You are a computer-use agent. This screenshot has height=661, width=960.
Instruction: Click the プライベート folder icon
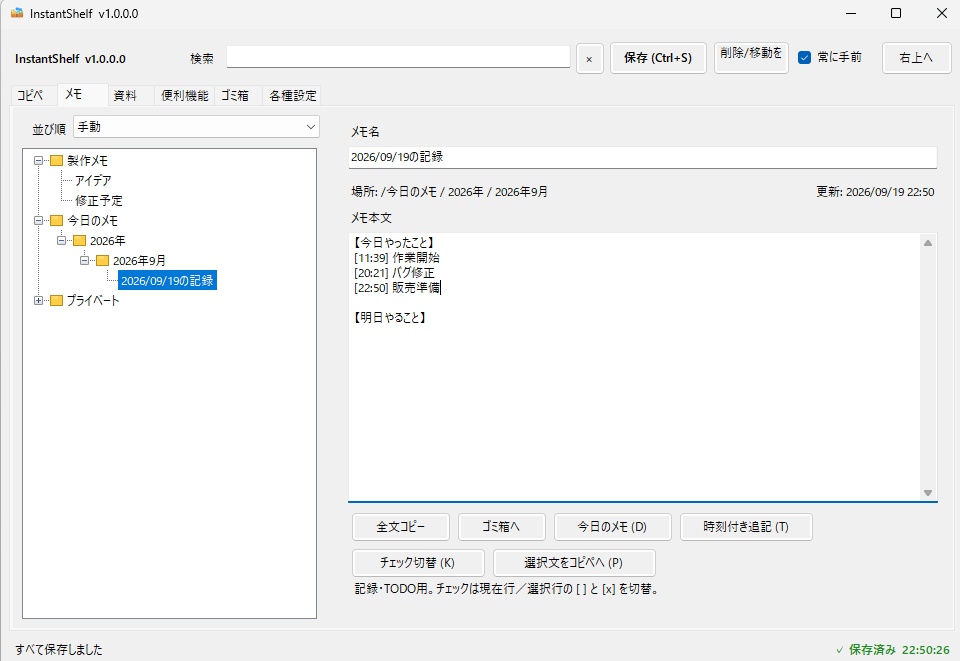point(56,301)
